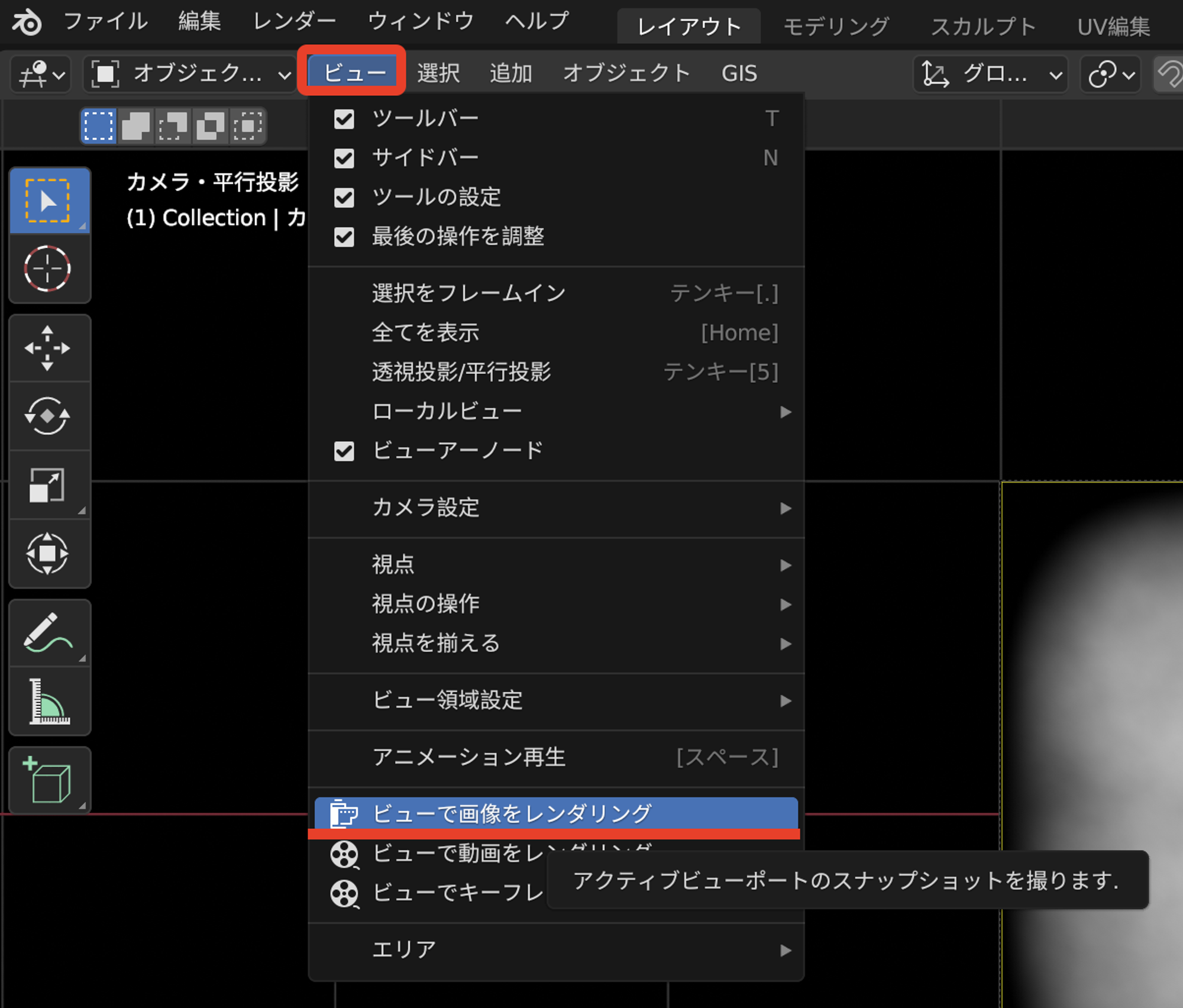Choose アニメーション再生 menu entry
This screenshot has height=1008, width=1183.
pos(556,757)
